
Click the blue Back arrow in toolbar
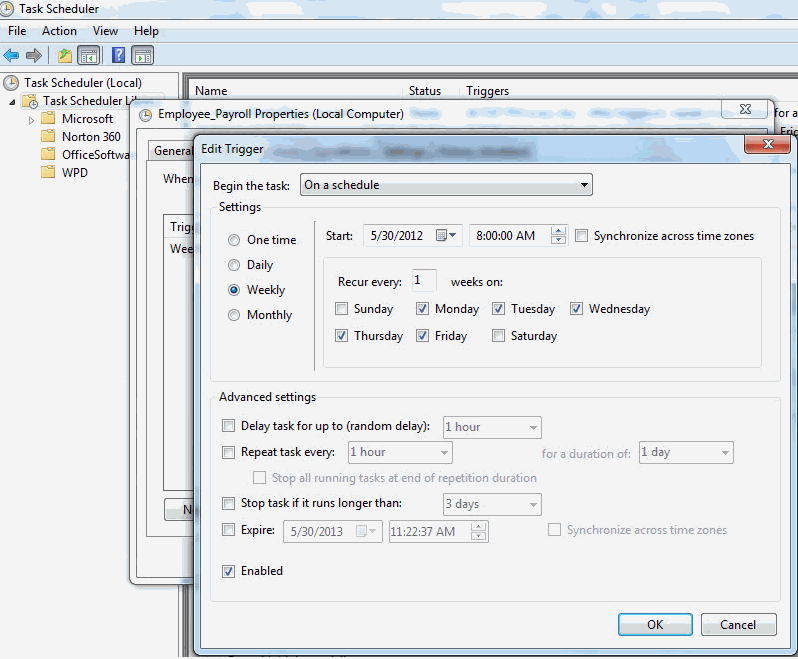click(x=11, y=55)
